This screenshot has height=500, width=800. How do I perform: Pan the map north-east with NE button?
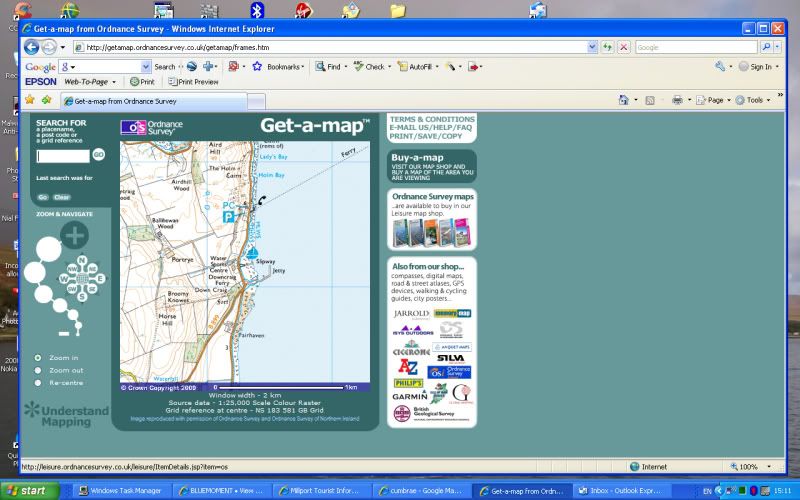[93, 268]
